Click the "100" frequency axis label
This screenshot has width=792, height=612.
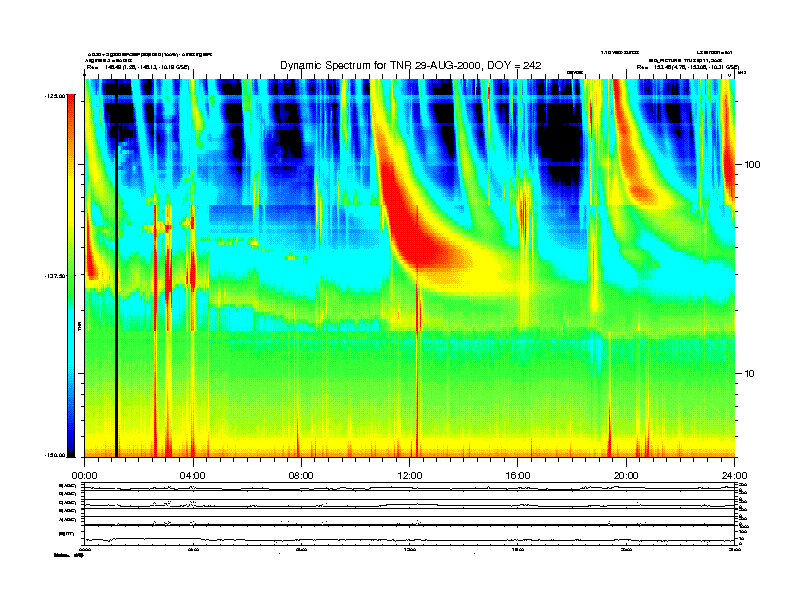point(752,165)
